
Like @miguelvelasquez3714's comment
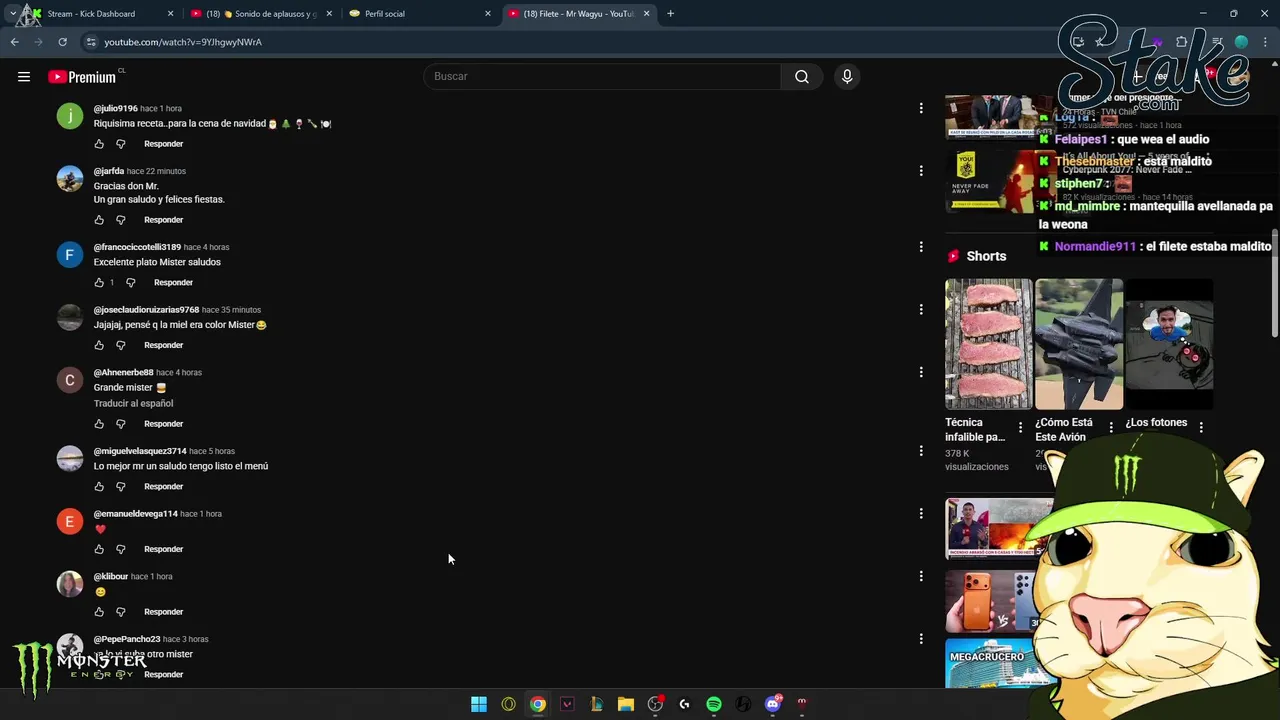(x=99, y=487)
